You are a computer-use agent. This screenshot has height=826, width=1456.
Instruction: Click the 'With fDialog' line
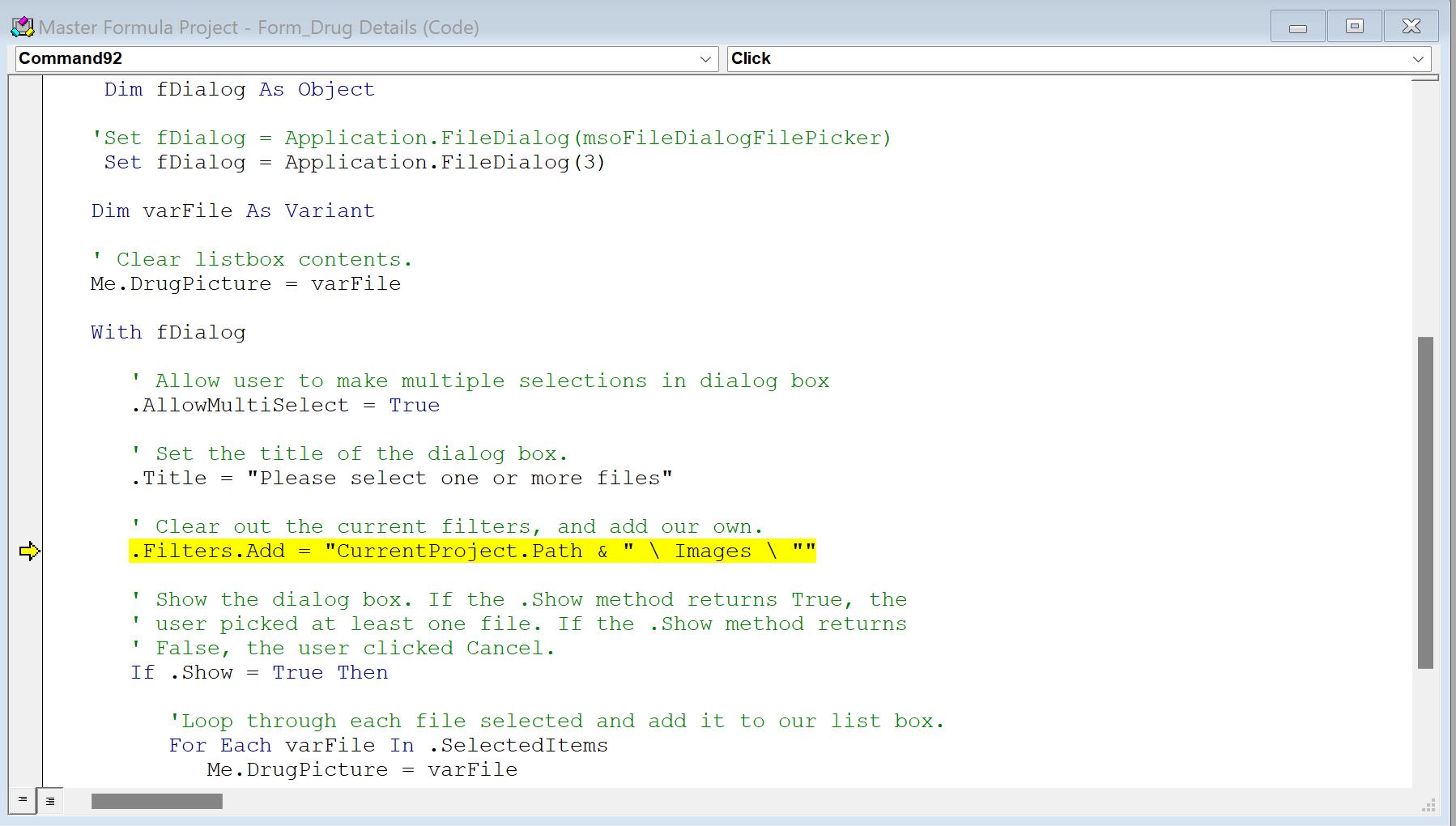pyautogui.click(x=168, y=333)
